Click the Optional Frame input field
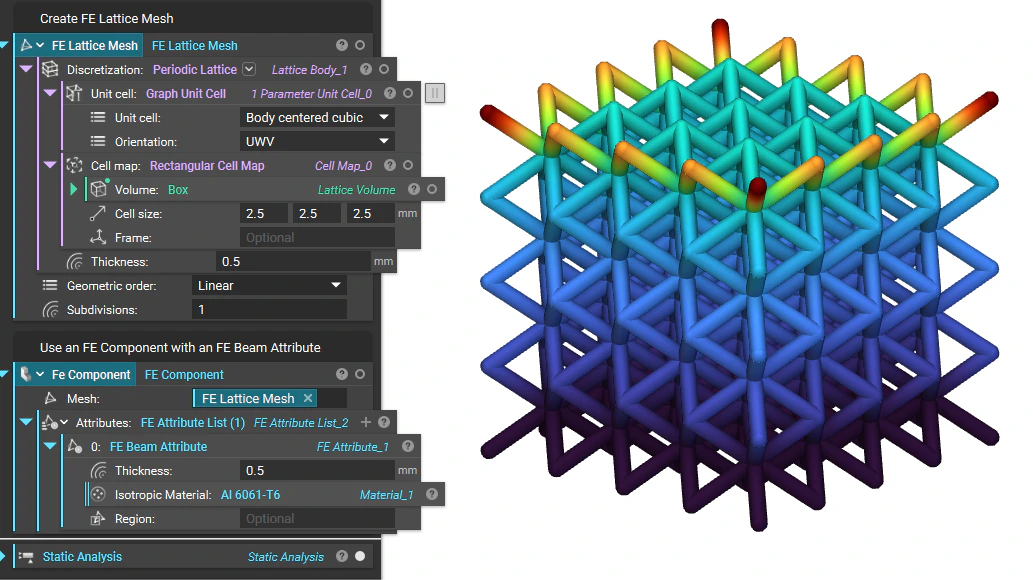 point(317,237)
